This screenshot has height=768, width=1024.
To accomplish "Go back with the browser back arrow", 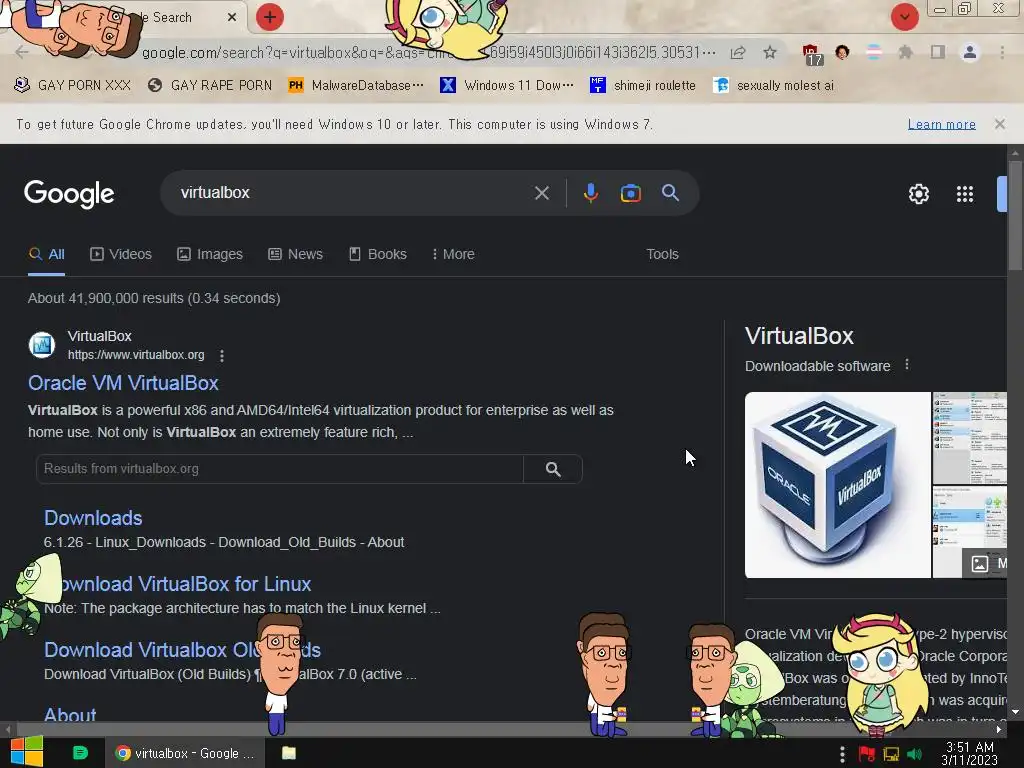I will click(22, 52).
